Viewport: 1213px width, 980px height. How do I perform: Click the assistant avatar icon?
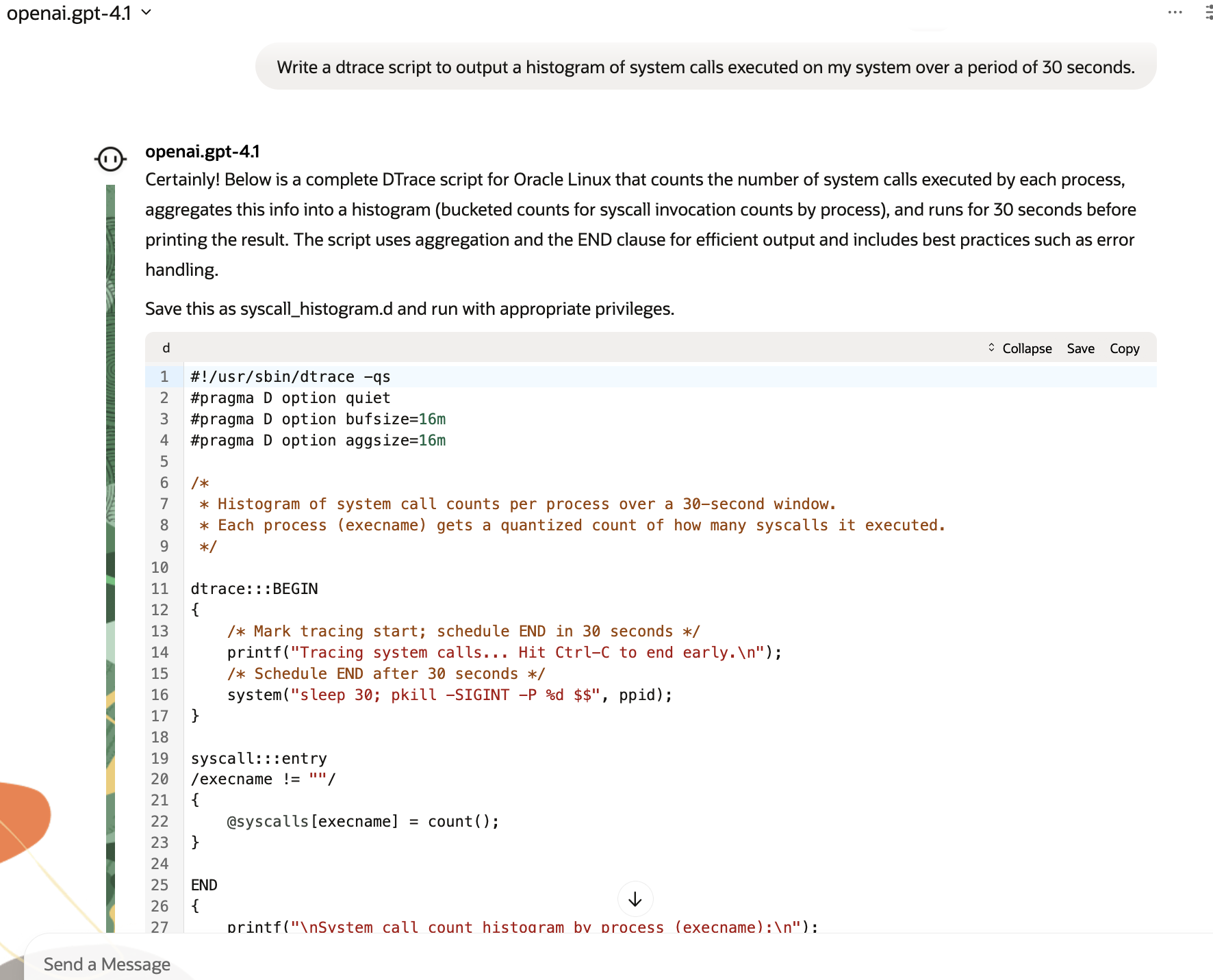tap(110, 159)
